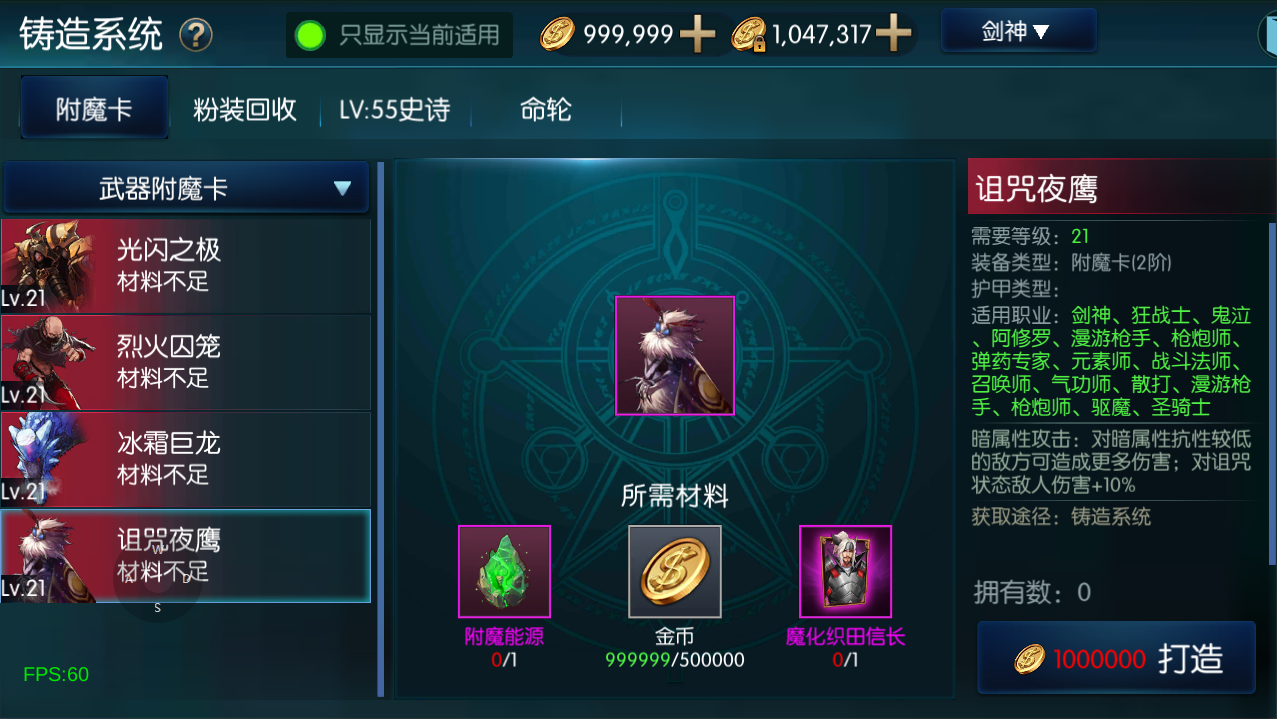Tap the 金币 gold coin material icon
Screen dimensions: 1277x719
[675, 571]
